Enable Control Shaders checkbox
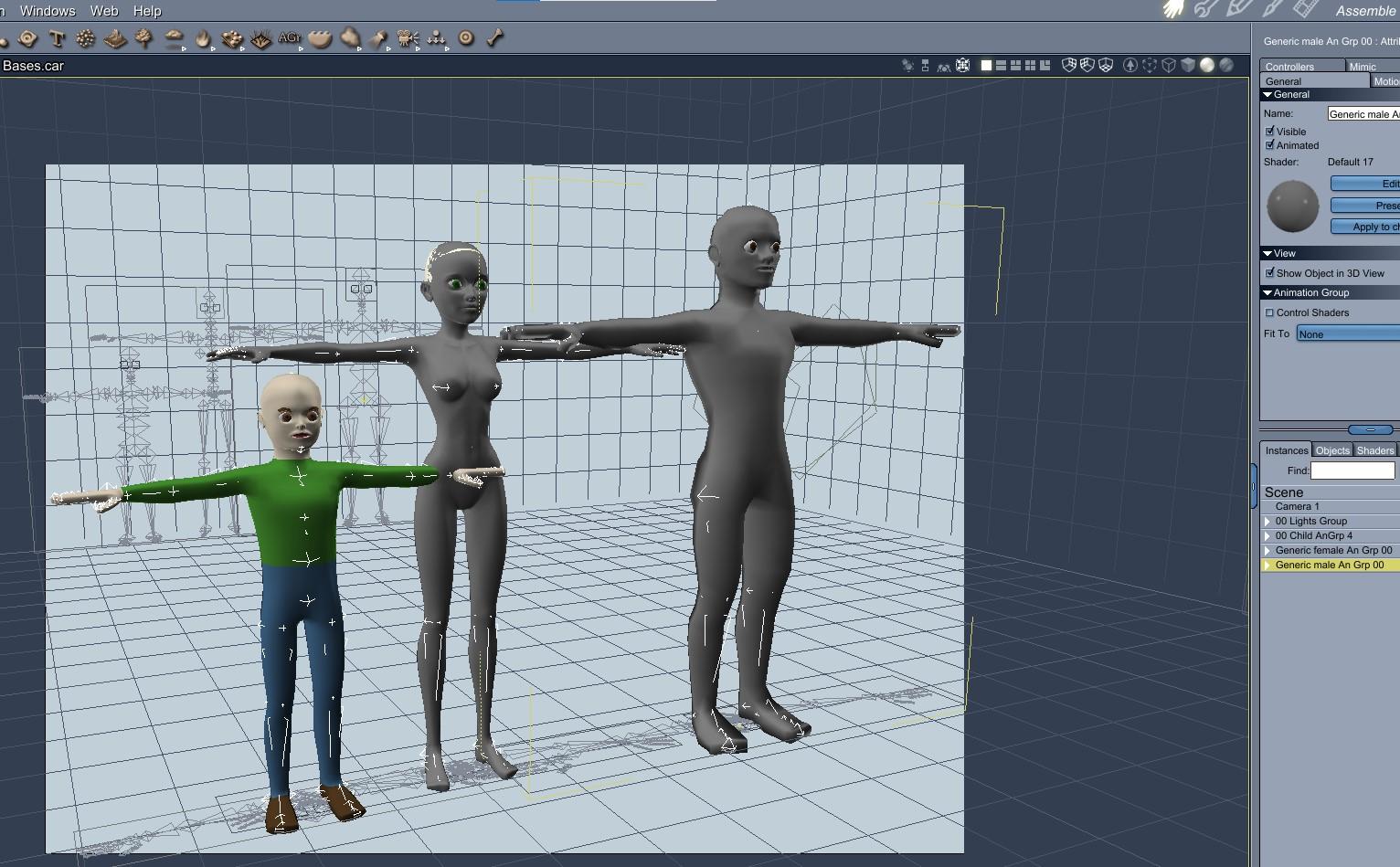This screenshot has height=867, width=1400. click(x=1269, y=312)
